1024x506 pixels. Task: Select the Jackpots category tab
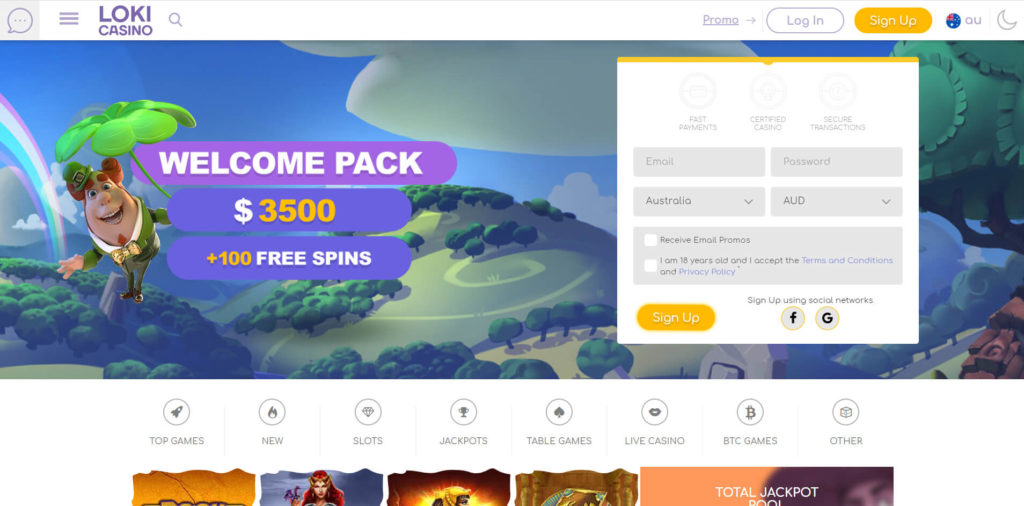(463, 422)
